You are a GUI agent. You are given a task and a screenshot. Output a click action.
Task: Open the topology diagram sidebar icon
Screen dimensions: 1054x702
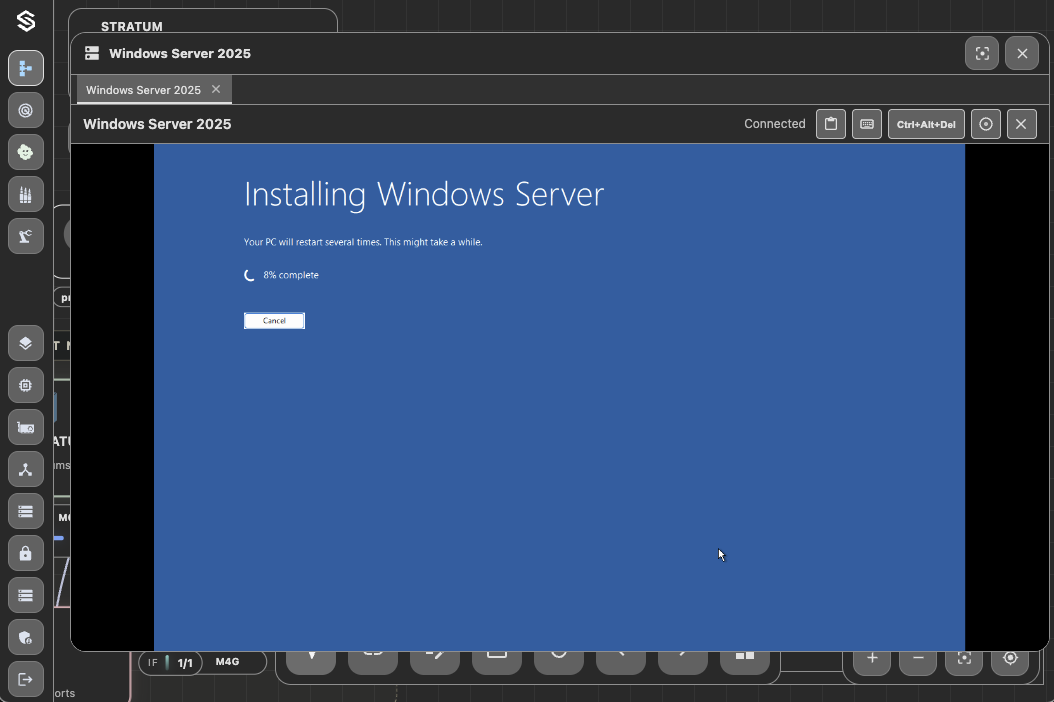coord(26,68)
